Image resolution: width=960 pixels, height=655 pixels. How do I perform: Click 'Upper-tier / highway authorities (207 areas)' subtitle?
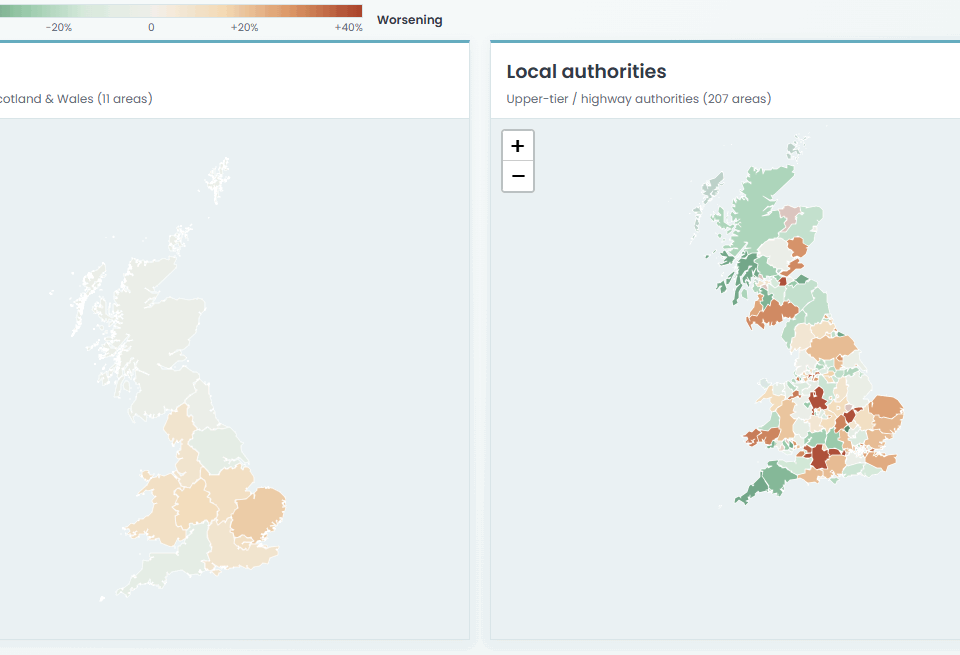pos(639,99)
